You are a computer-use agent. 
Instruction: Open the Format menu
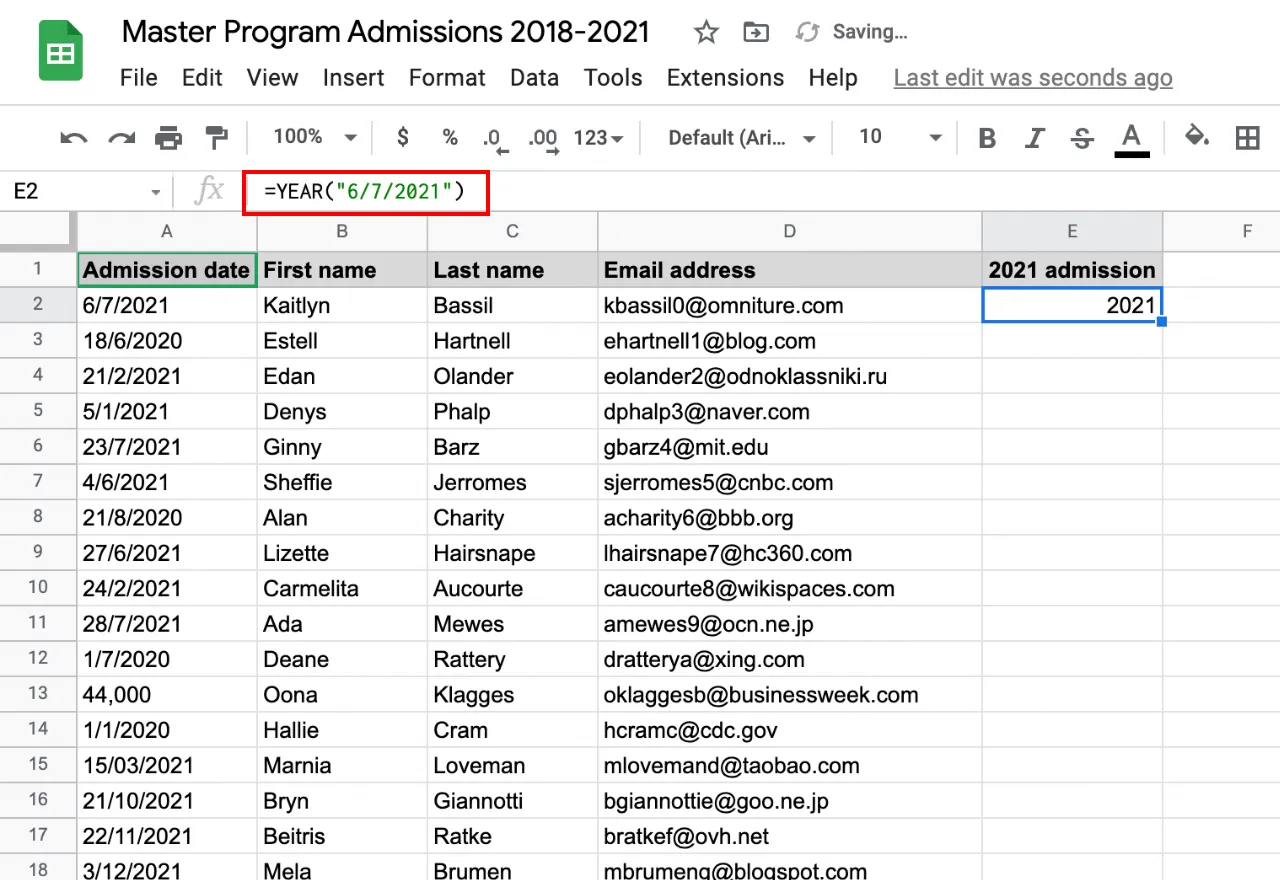coord(447,78)
